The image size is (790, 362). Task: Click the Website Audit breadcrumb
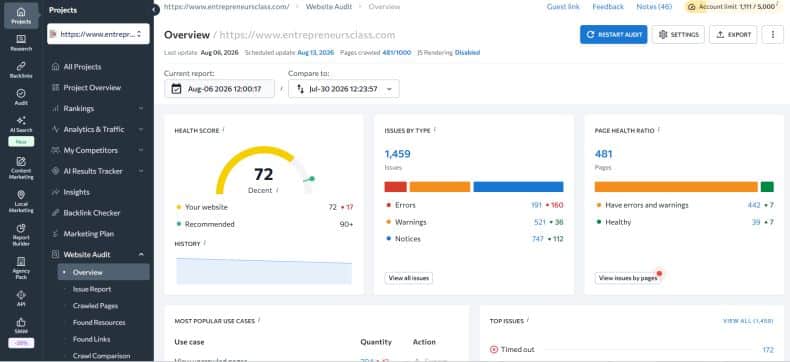click(329, 7)
